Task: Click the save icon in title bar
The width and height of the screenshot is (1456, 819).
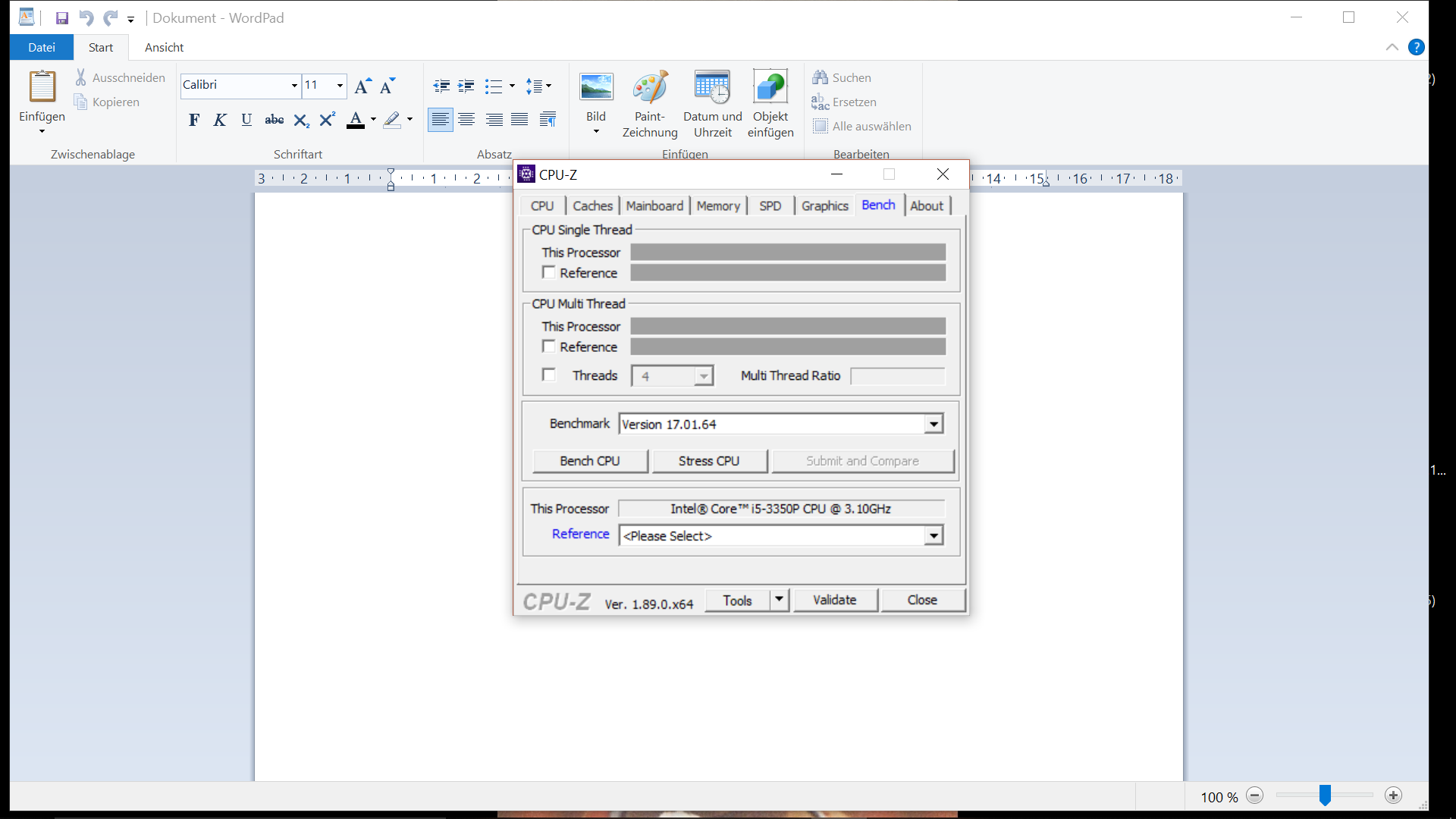Action: [x=62, y=18]
